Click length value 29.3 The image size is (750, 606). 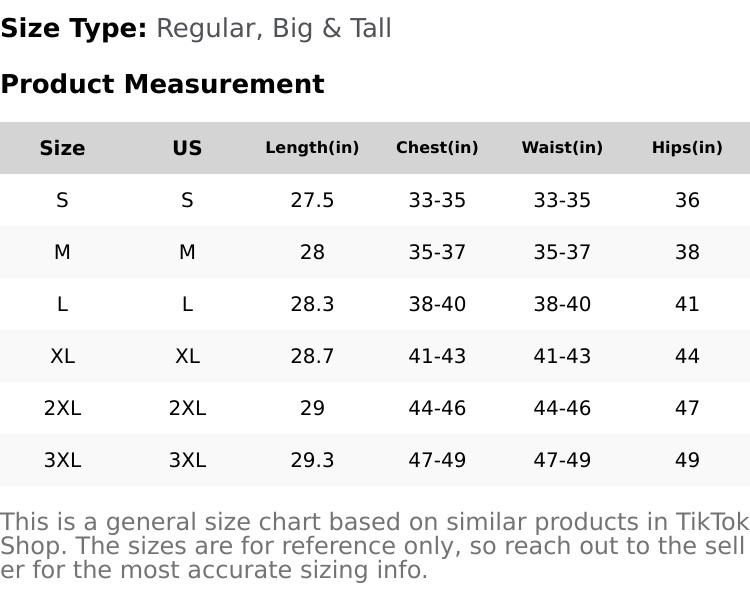[312, 460]
